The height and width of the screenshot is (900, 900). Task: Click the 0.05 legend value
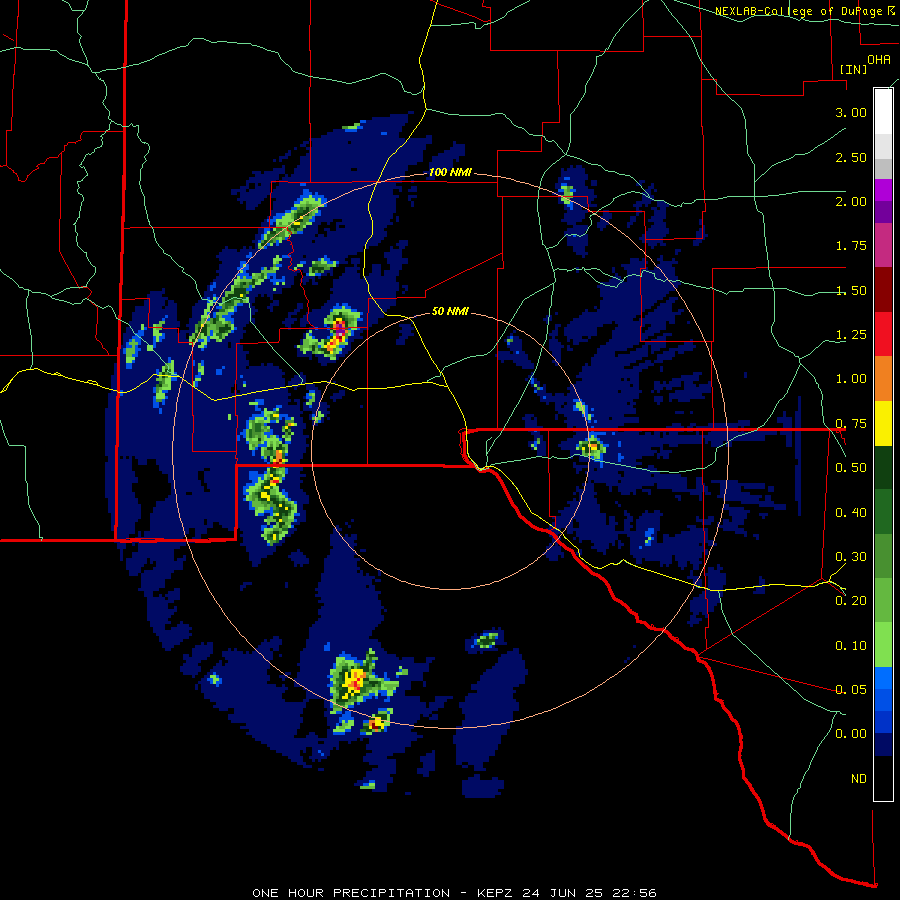[x=851, y=690]
